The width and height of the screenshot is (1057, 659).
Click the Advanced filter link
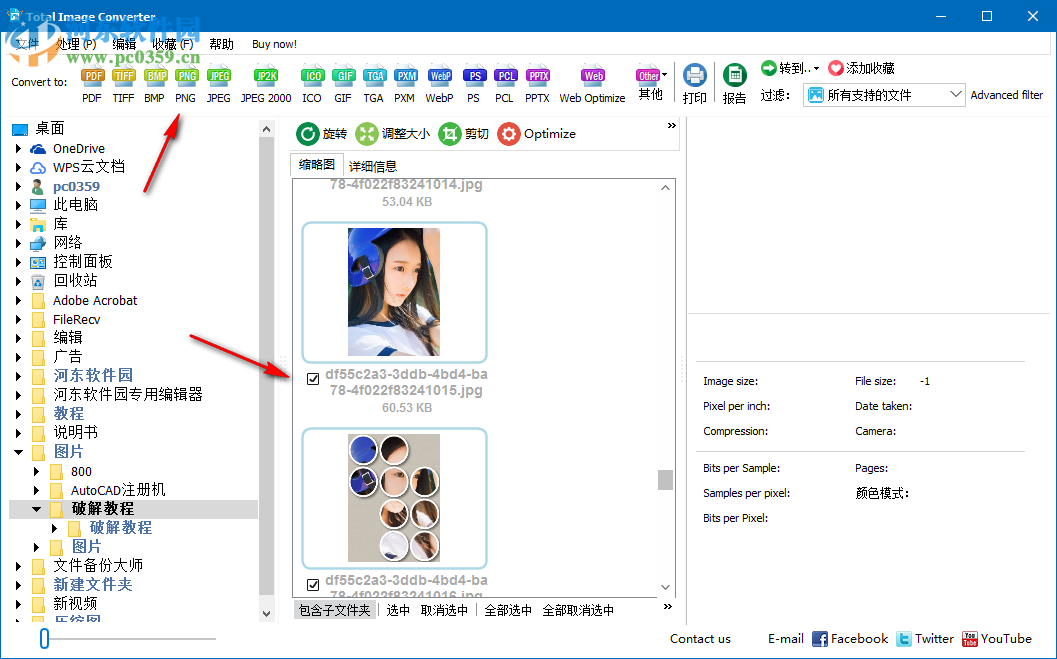(x=1006, y=94)
